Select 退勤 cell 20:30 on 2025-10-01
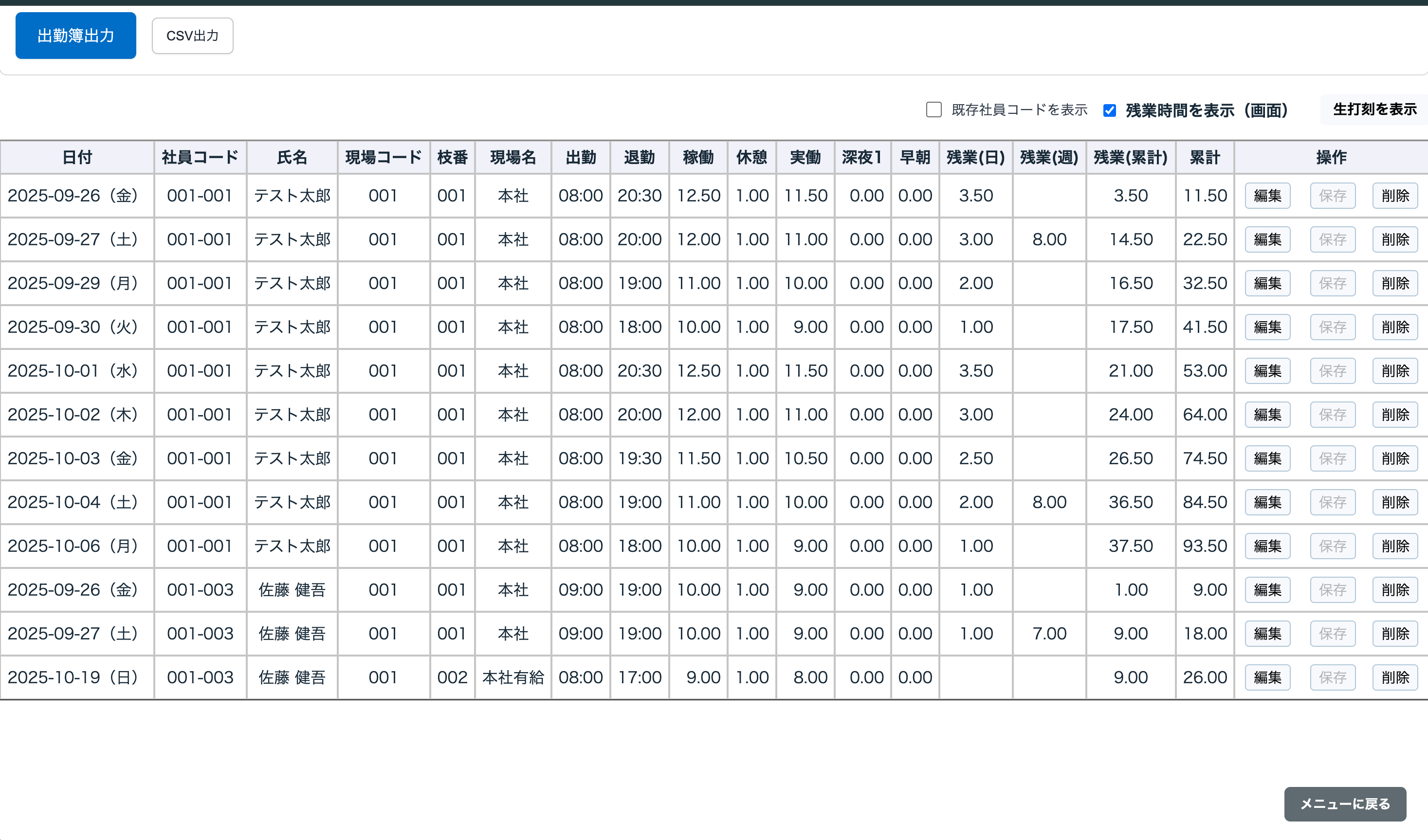This screenshot has width=1428, height=840. click(639, 371)
